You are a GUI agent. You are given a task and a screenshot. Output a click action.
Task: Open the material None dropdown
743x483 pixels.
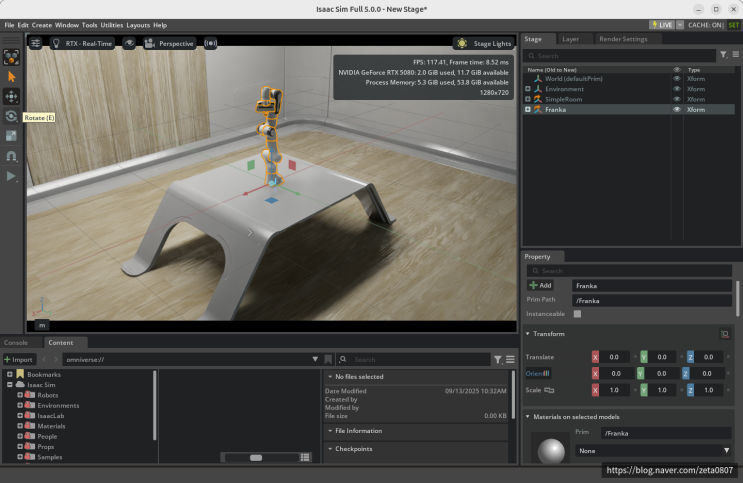pyautogui.click(x=653, y=451)
